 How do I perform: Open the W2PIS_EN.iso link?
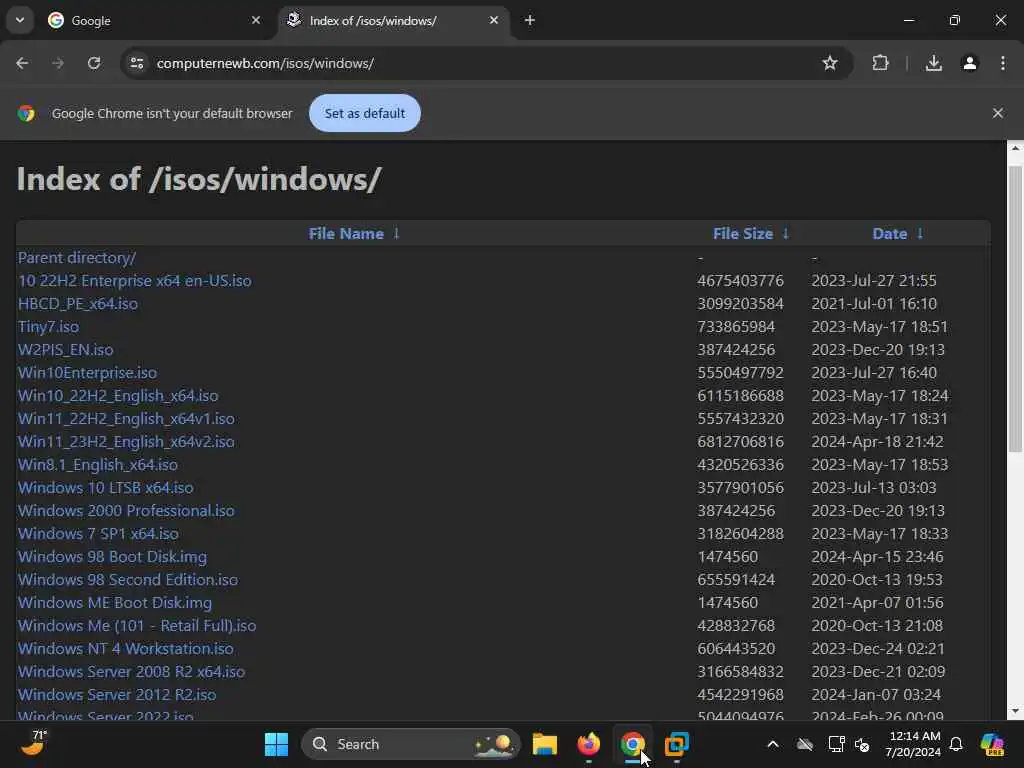(x=65, y=349)
